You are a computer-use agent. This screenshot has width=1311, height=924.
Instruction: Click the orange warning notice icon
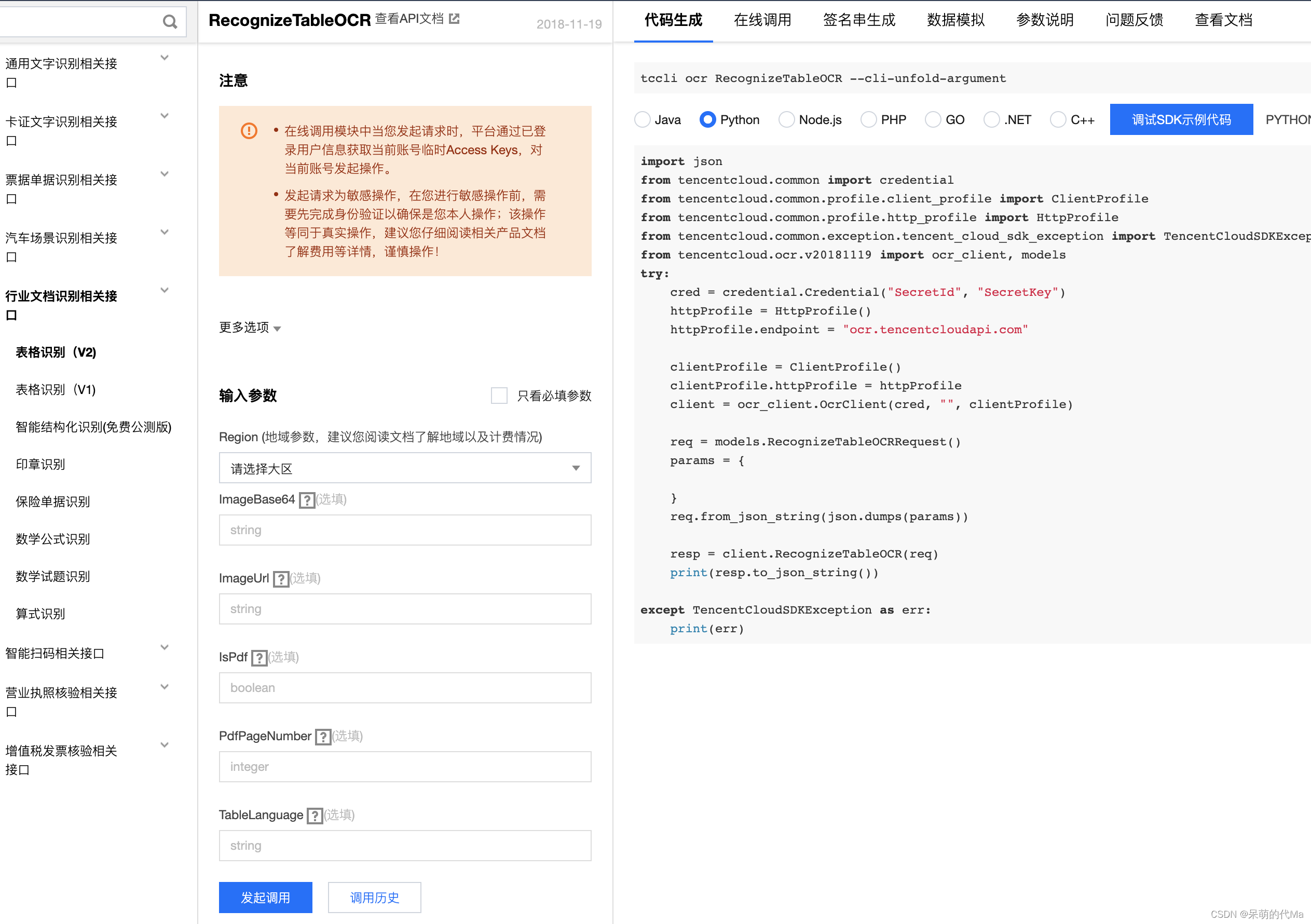pos(249,131)
